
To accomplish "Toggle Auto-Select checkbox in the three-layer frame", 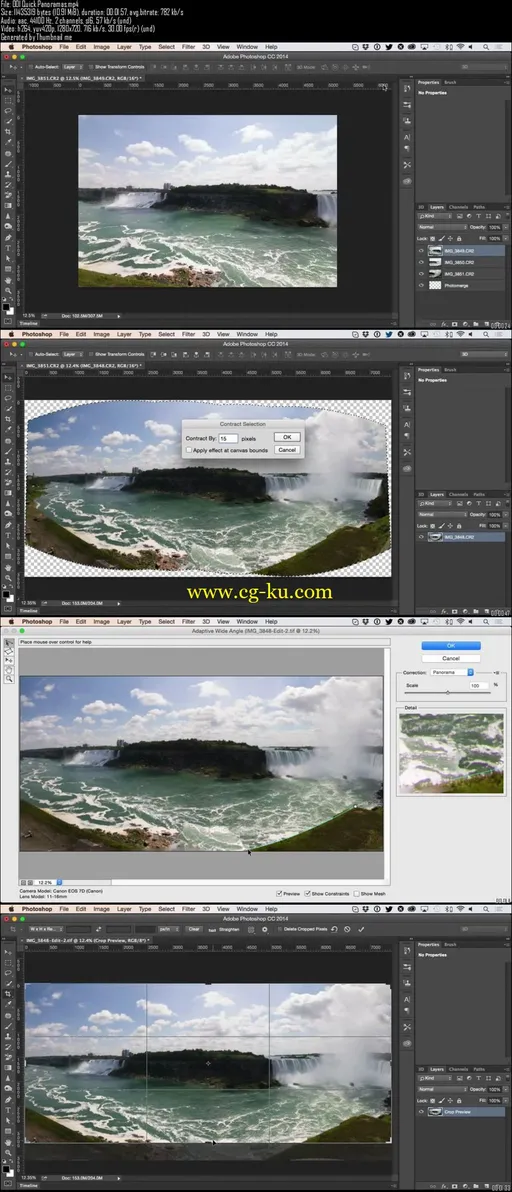I will tap(30, 67).
